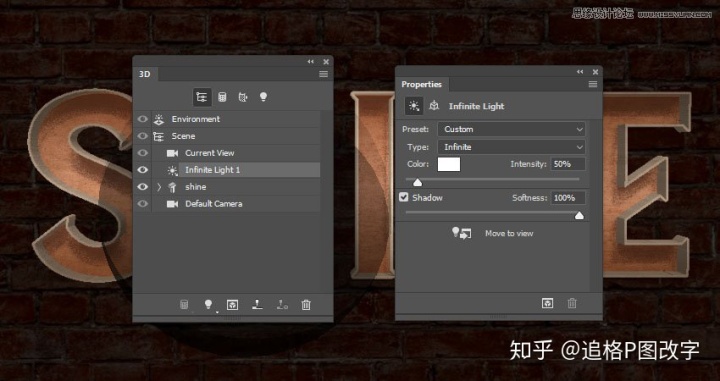Click the Infinite Light 1 sun icon
This screenshot has height=381, width=720.
pos(172,170)
